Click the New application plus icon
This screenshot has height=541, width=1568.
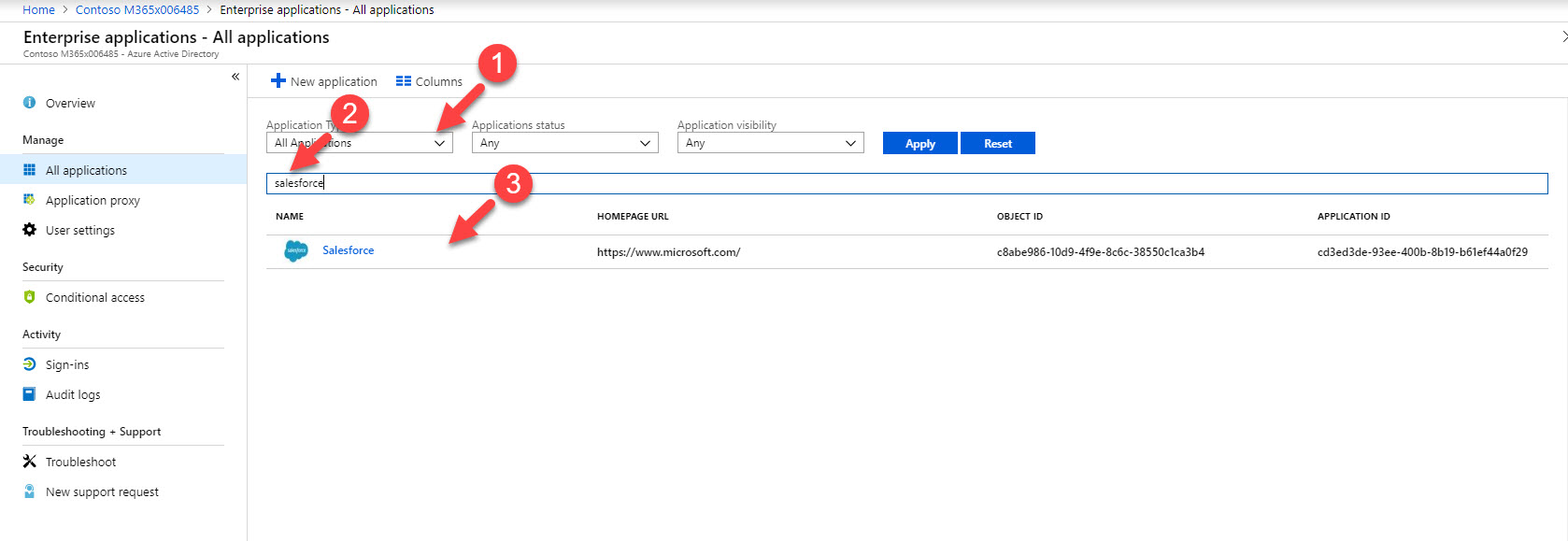click(x=278, y=81)
